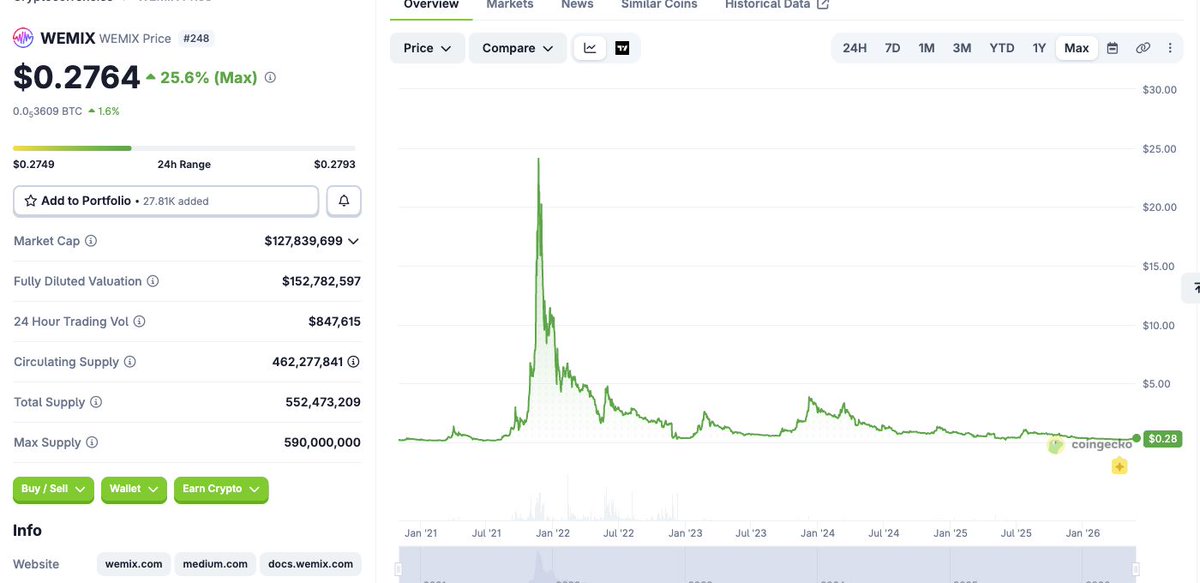Click the $152,782,597 valuation value
Image resolution: width=1200 pixels, height=583 pixels.
[x=321, y=282]
